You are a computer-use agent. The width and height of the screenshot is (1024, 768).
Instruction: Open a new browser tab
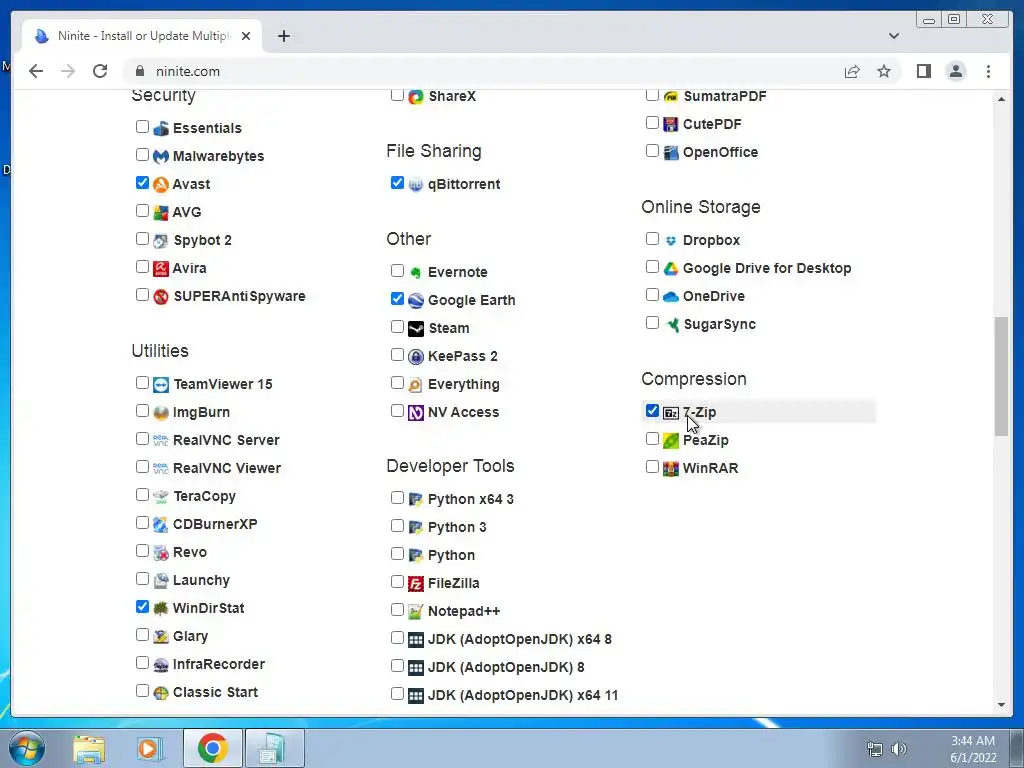[x=283, y=36]
